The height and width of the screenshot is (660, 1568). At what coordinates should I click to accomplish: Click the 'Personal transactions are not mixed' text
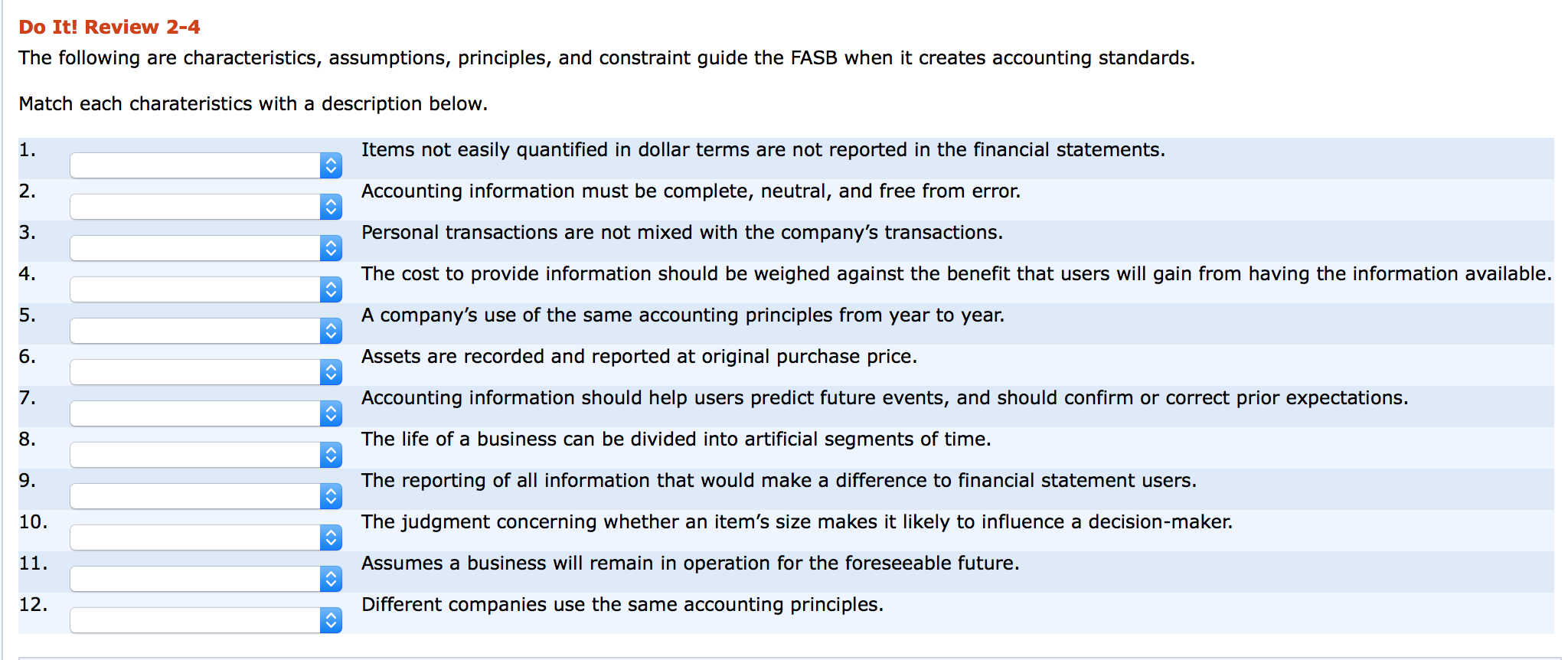pyautogui.click(x=681, y=233)
